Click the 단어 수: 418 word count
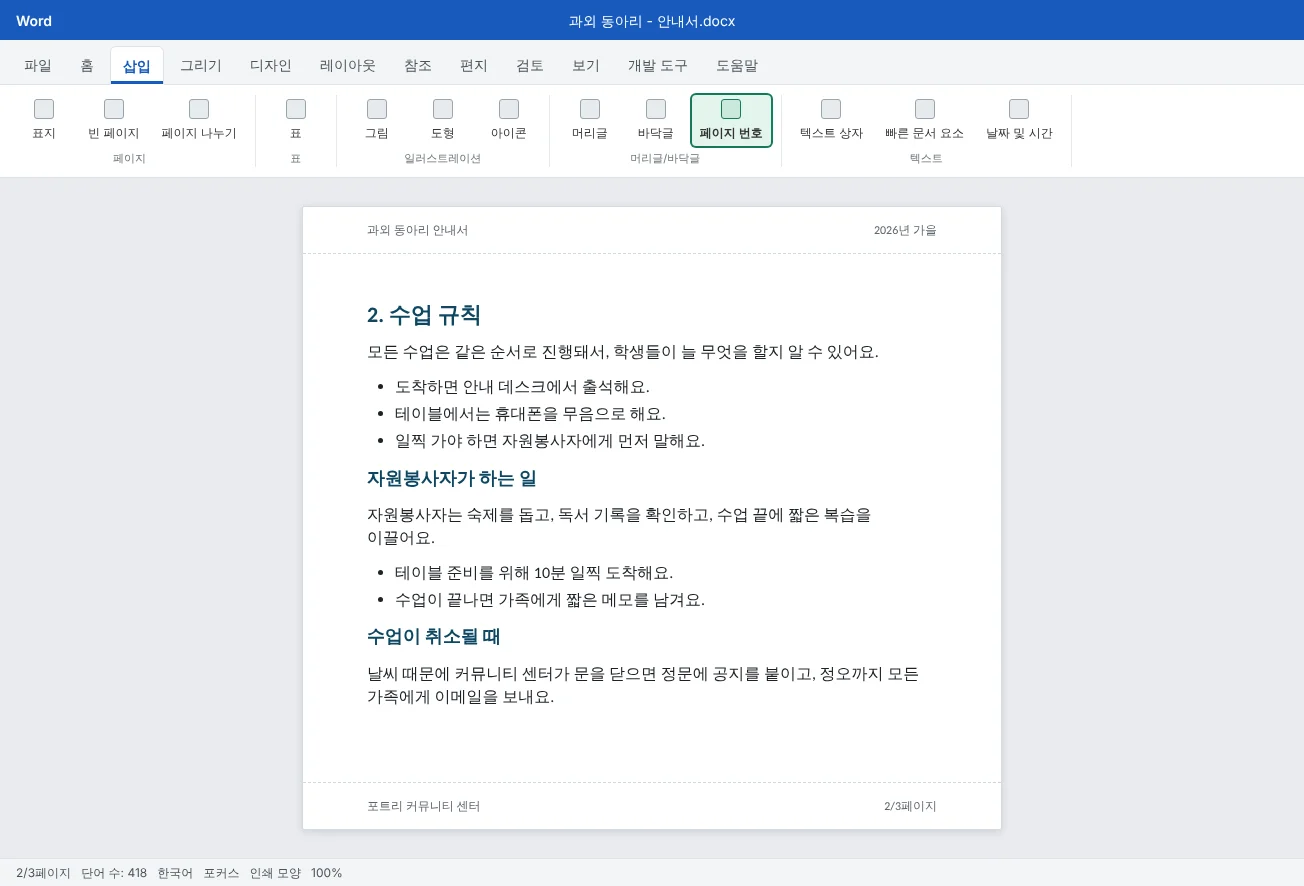Viewport: 1304px width, 886px height. tap(114, 873)
